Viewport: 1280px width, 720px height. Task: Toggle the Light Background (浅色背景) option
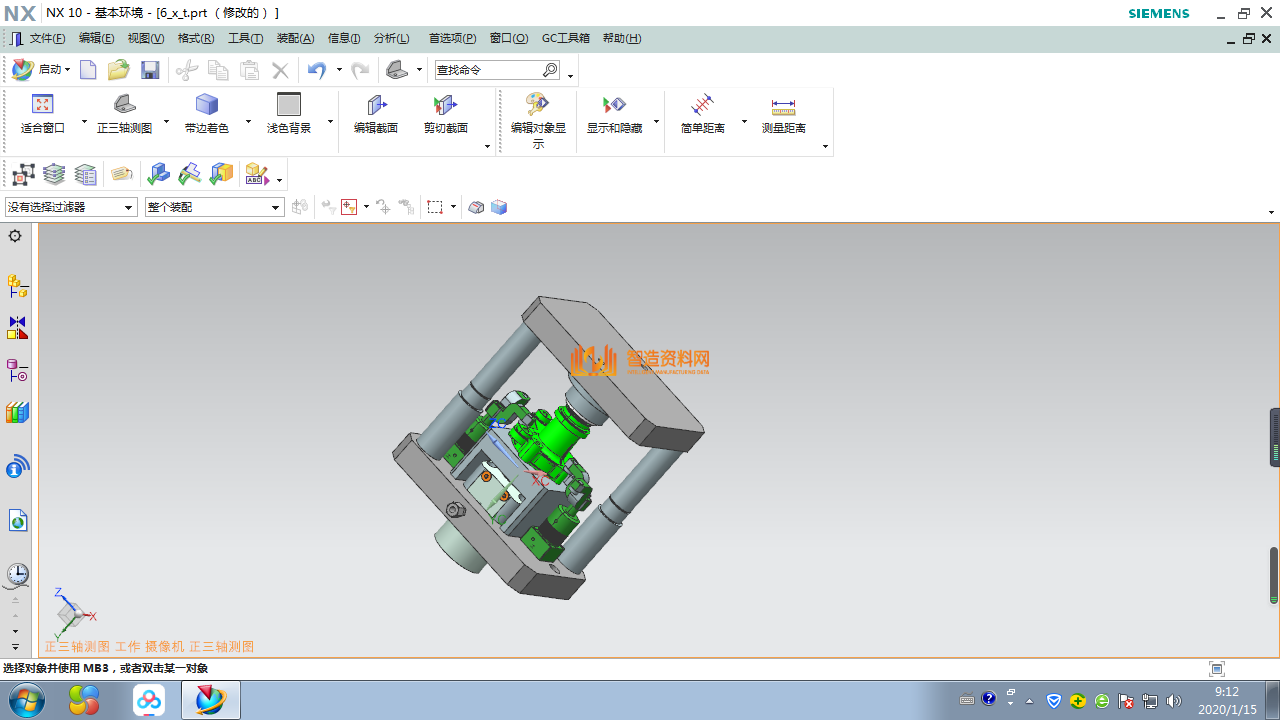coord(288,114)
